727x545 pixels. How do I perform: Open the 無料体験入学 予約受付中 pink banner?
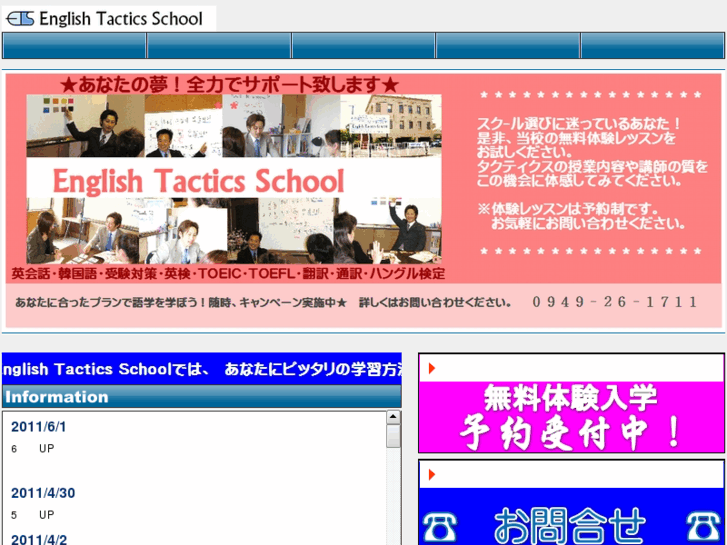pyautogui.click(x=571, y=417)
